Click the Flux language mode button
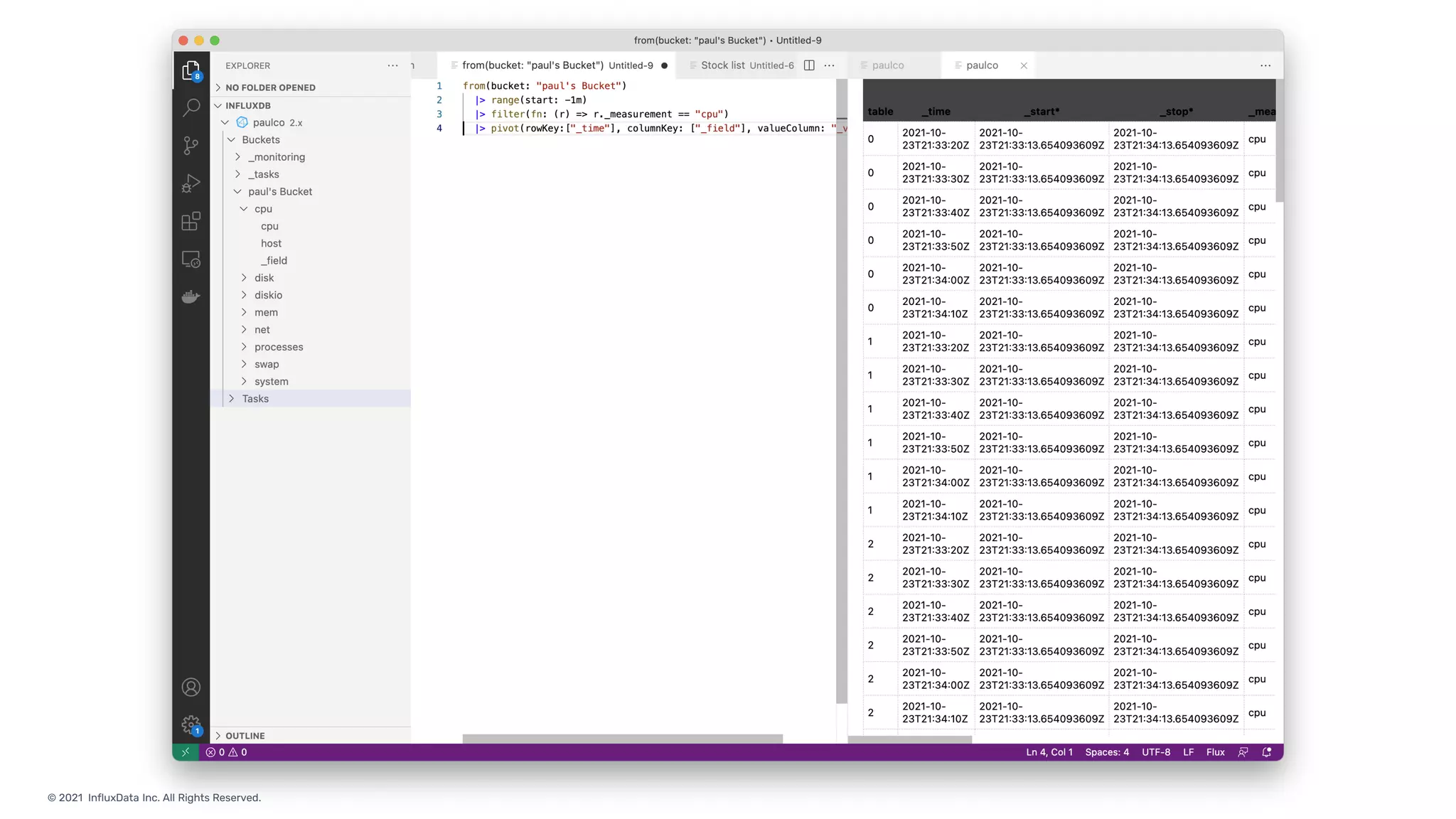Screen dimensions: 1456x819 [x=1215, y=752]
